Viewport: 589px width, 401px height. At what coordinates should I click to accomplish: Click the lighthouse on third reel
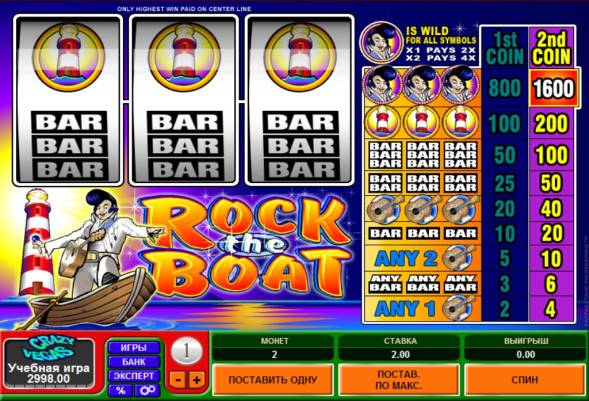click(x=300, y=57)
